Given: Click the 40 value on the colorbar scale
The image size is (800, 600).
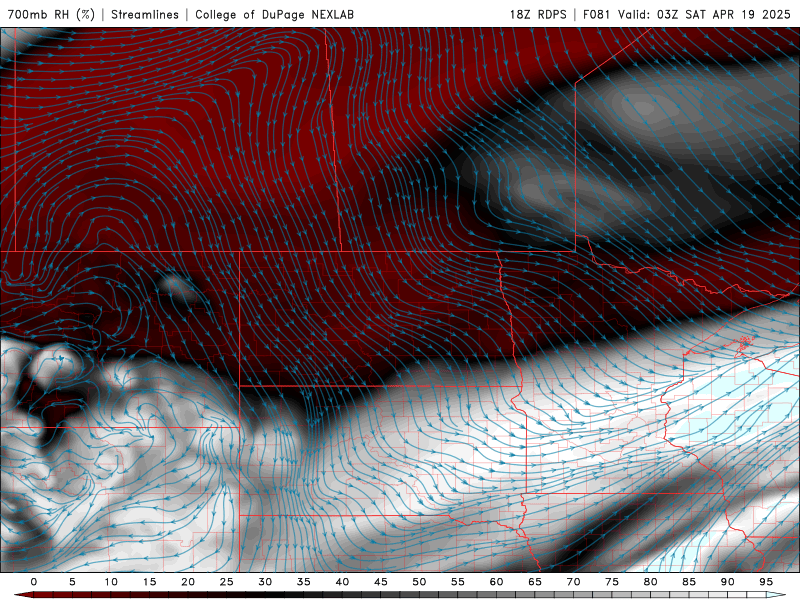Looking at the screenshot, I should 342,582.
